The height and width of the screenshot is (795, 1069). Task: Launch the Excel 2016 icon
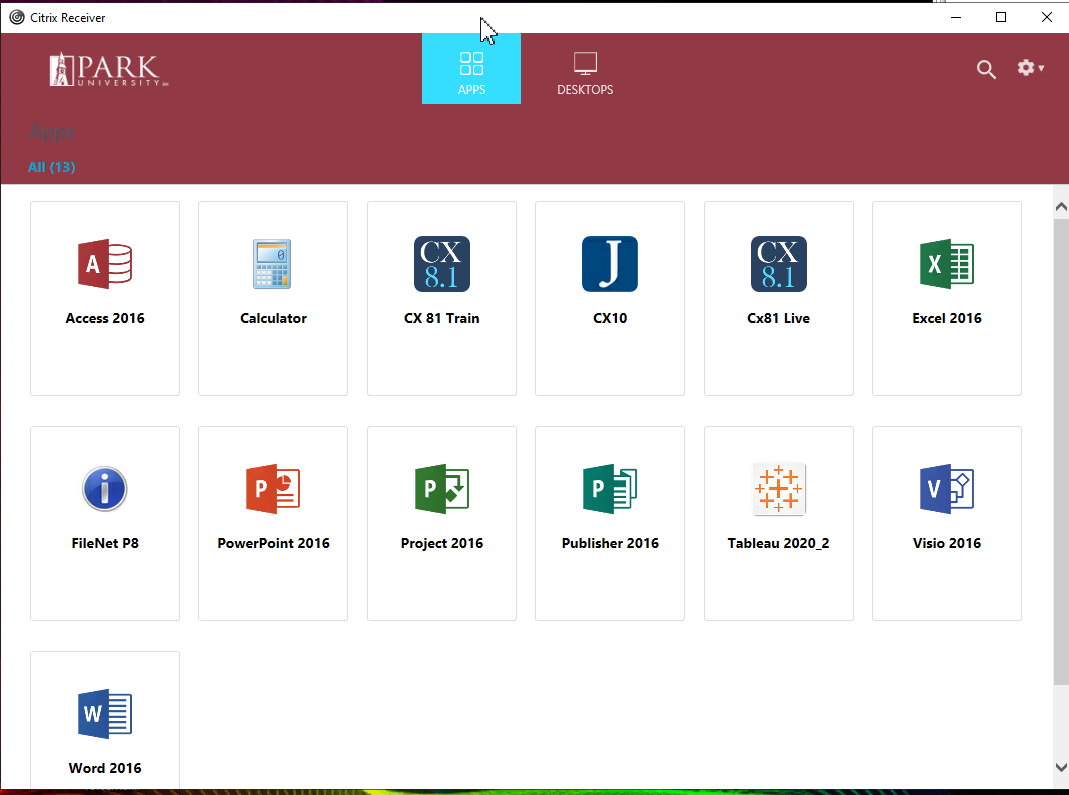click(947, 264)
